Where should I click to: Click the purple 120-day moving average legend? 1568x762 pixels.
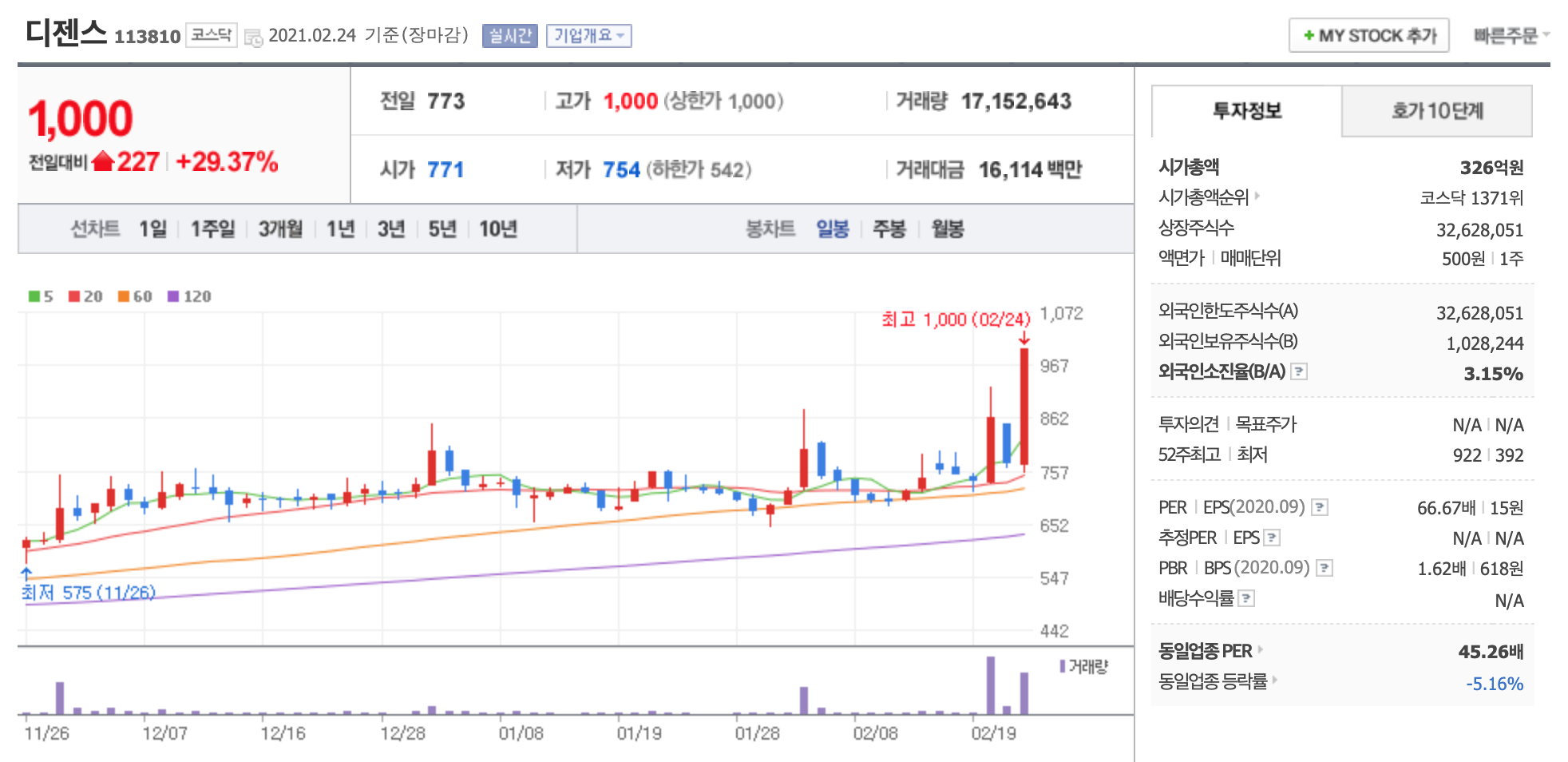coord(189,296)
